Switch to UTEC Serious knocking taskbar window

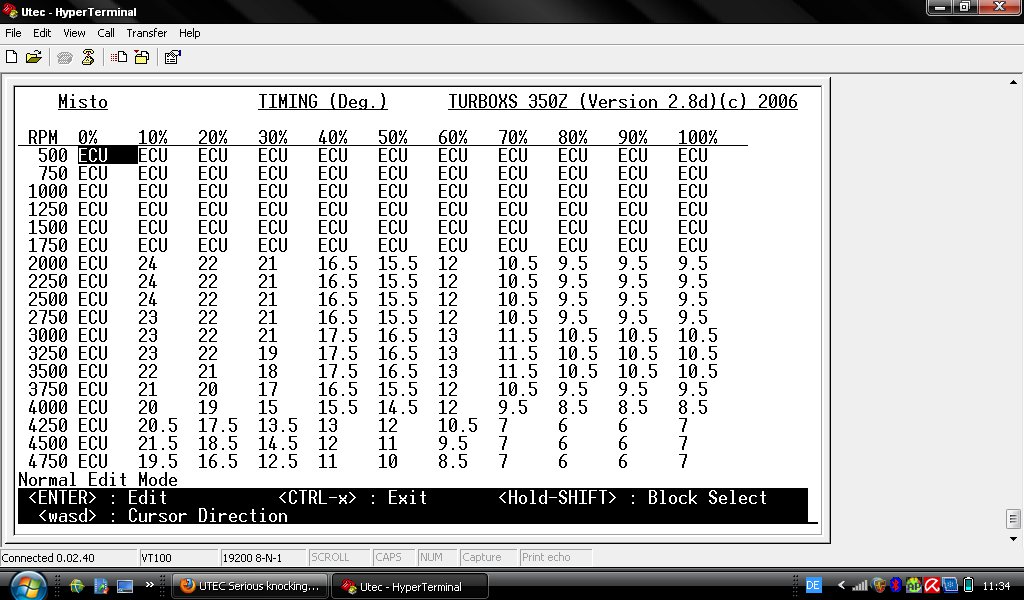(x=250, y=586)
